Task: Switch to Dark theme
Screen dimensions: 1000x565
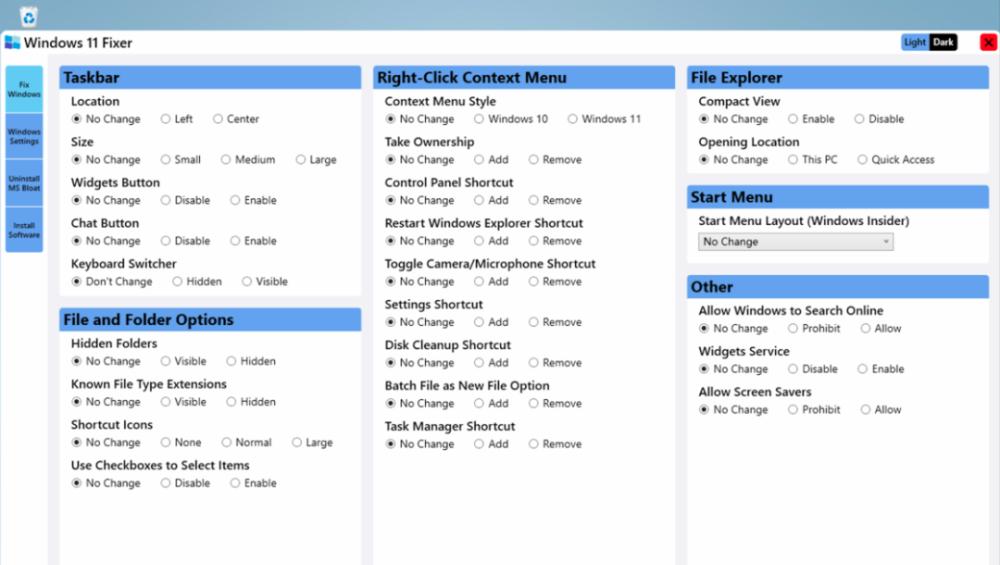Action: [x=943, y=42]
